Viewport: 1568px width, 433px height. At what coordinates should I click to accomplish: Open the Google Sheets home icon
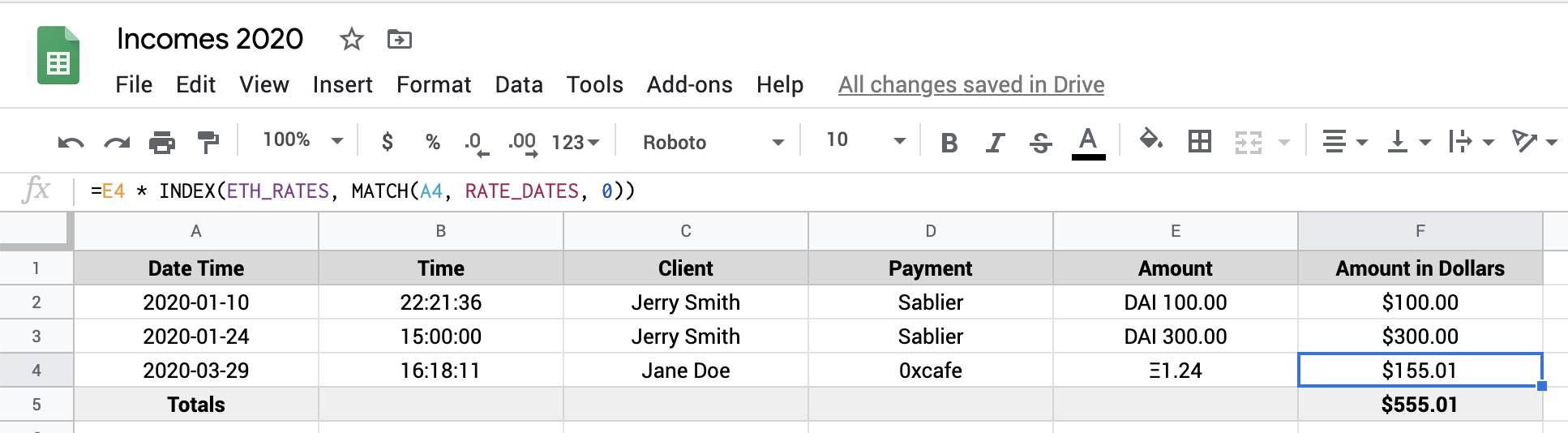pos(58,55)
